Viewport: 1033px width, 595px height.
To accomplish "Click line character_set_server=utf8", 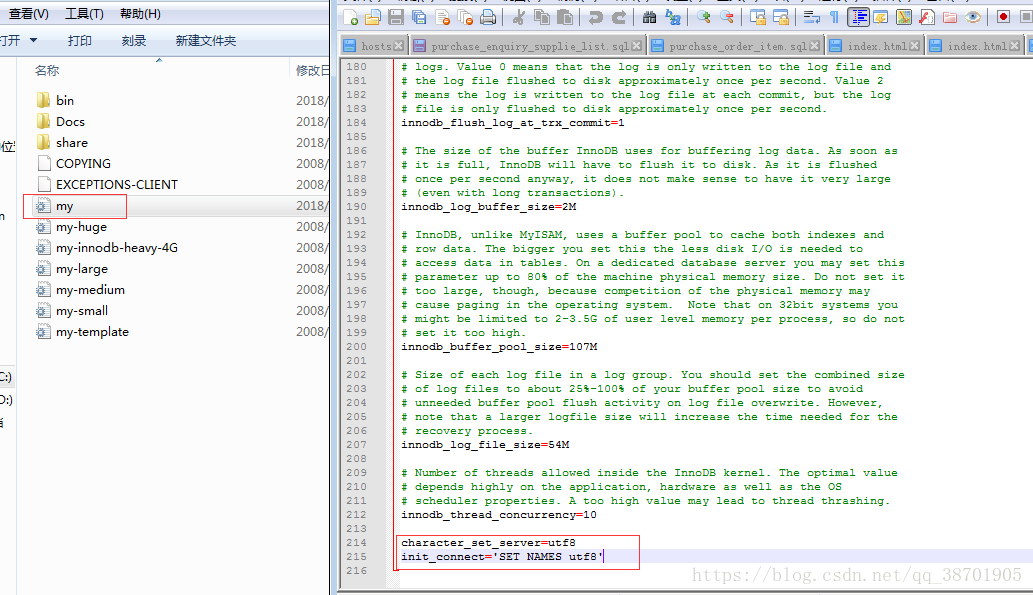I will [488, 543].
